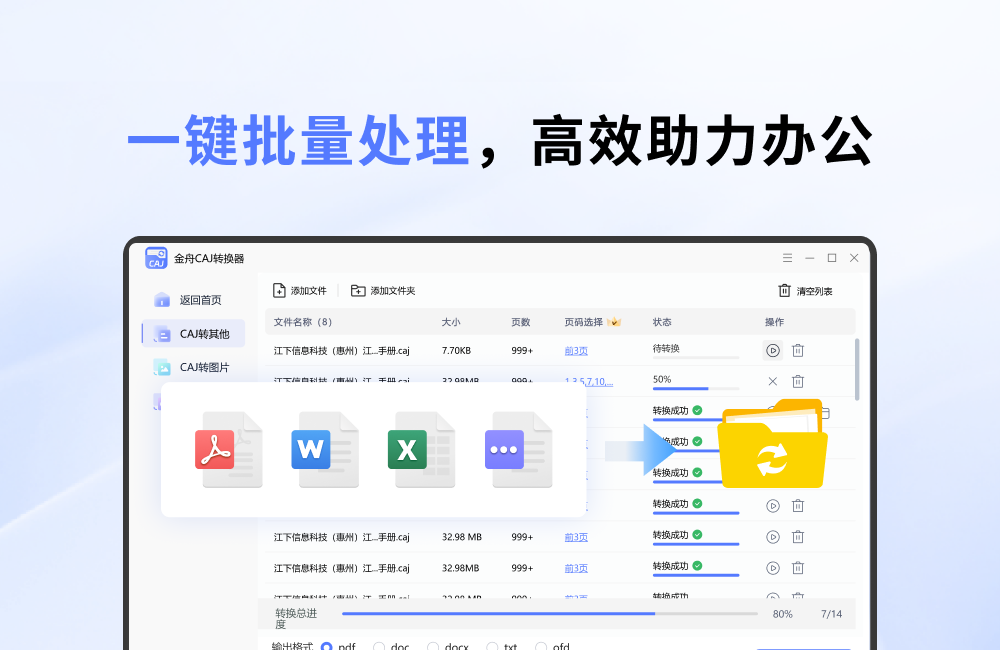Select doc as output format
The image size is (1000, 650).
coord(380,646)
